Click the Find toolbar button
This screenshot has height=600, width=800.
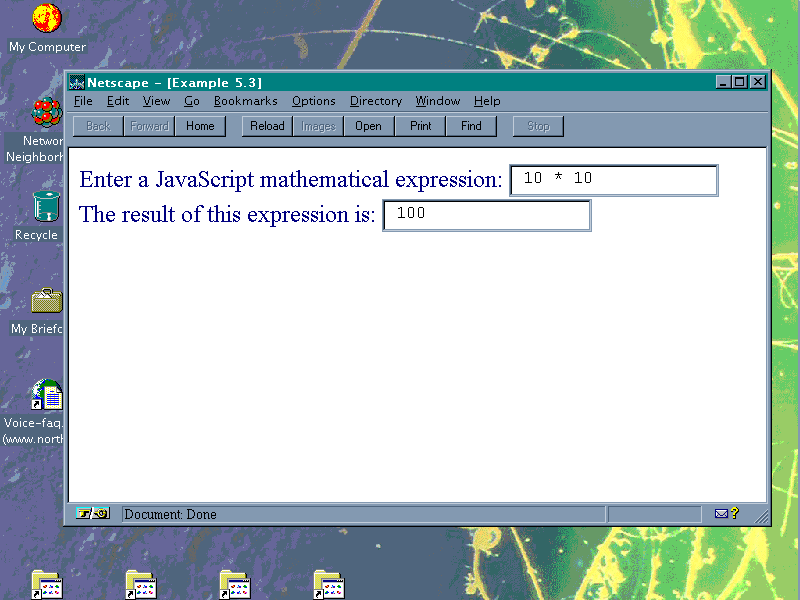(471, 126)
